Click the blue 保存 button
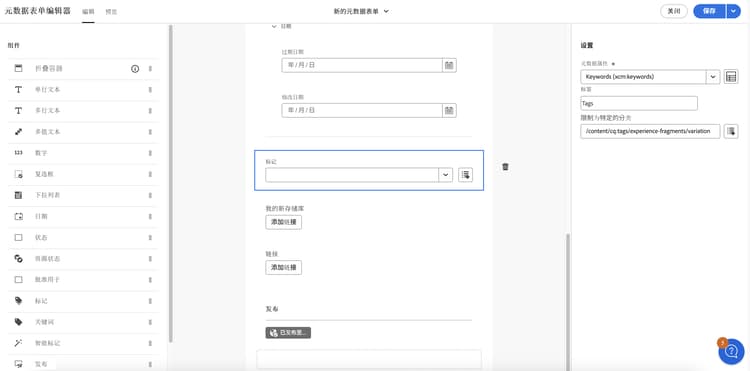Screen dimensions: 750x371 click(709, 11)
